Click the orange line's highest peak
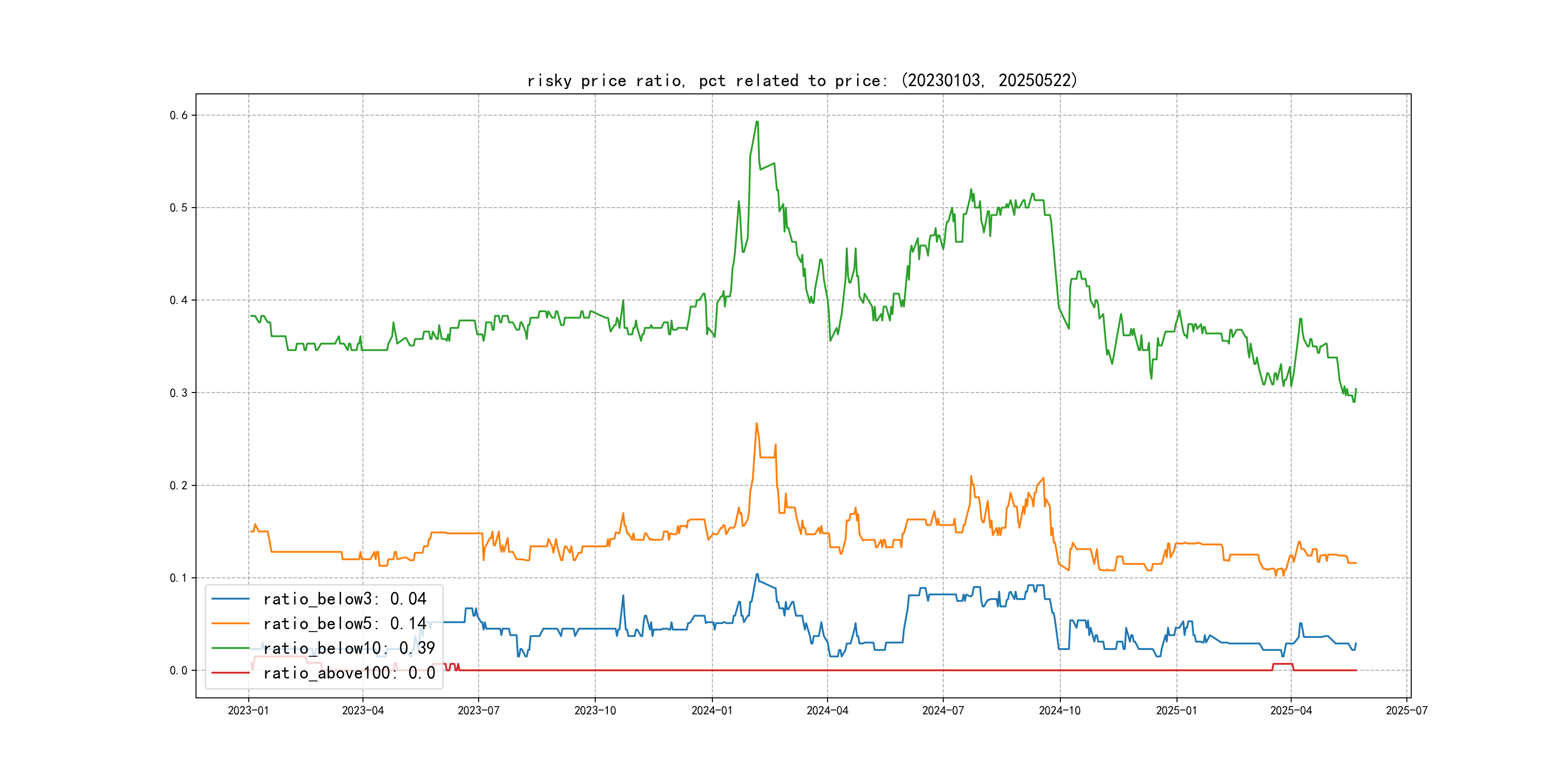This screenshot has width=1568, height=784. [756, 423]
